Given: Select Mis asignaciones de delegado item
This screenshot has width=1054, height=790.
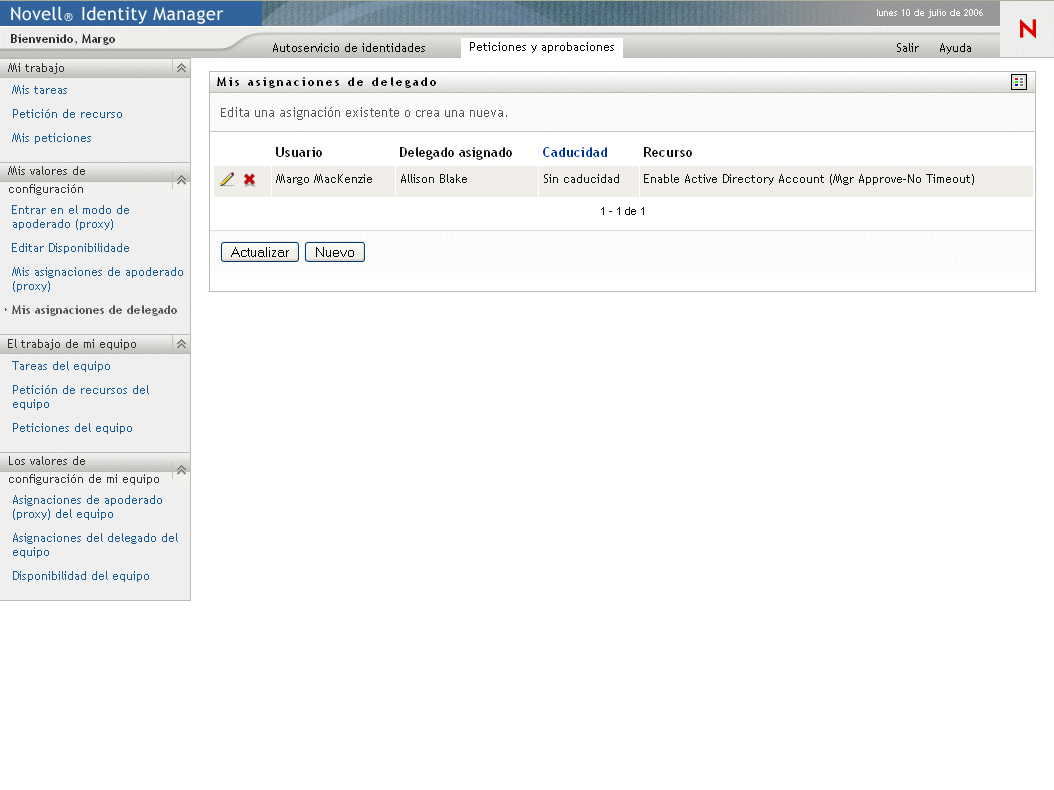Looking at the screenshot, I should pyautogui.click(x=94, y=310).
